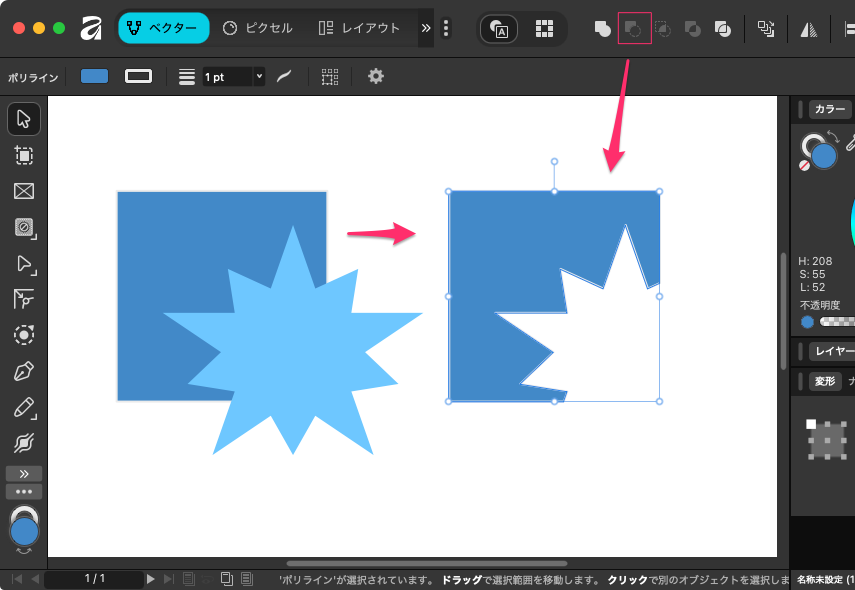Open the stroke width 1 pt dropdown
855x590 pixels.
click(x=260, y=76)
